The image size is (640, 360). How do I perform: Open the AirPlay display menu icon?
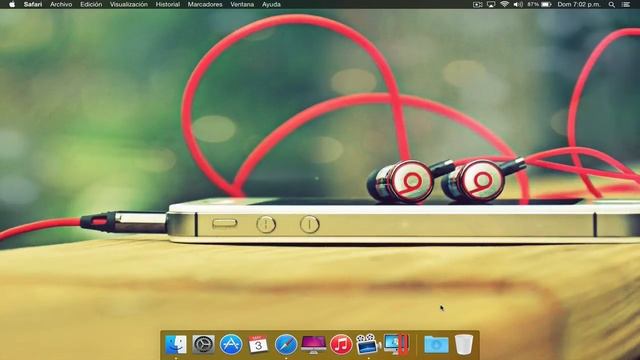point(491,4)
